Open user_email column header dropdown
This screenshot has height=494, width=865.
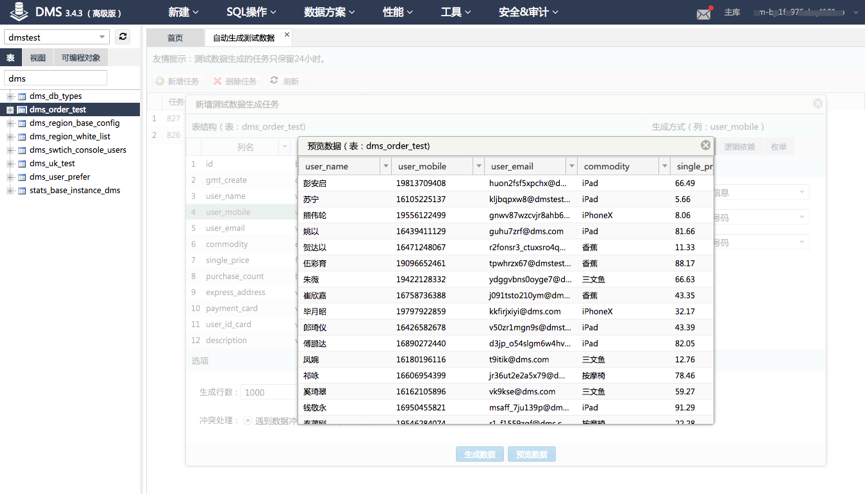point(572,166)
